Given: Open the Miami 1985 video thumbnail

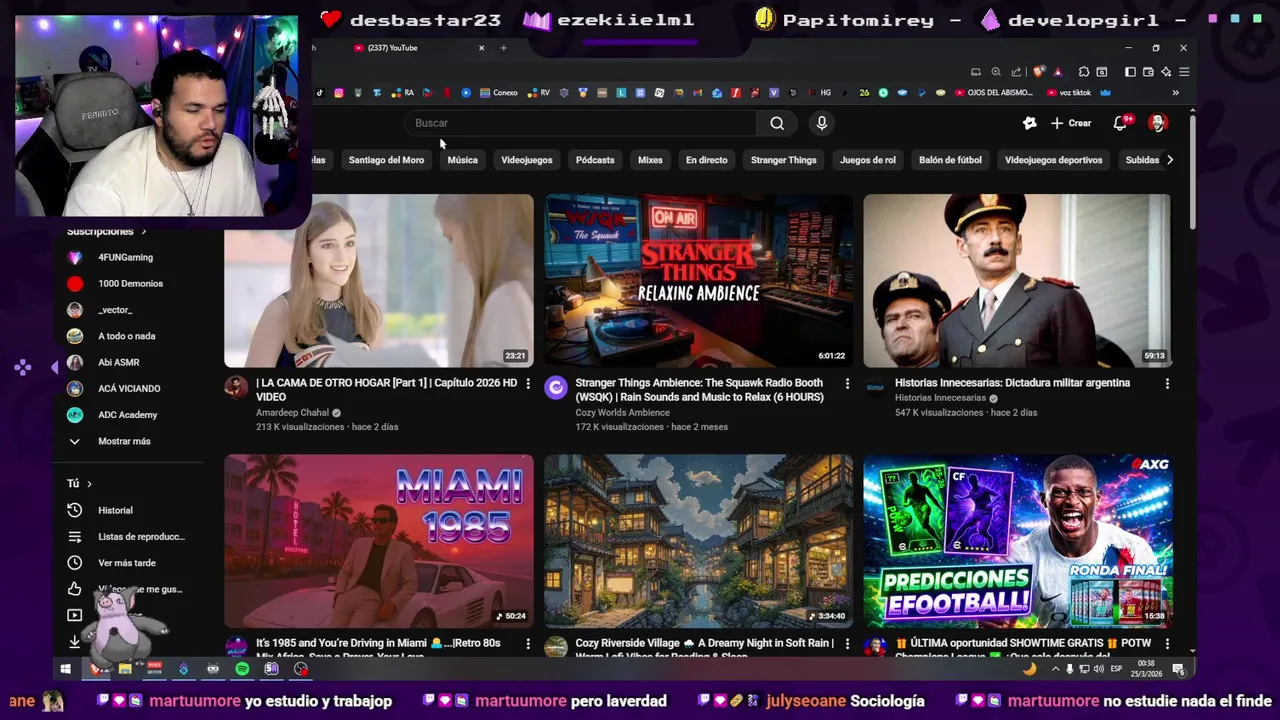Looking at the screenshot, I should point(379,541).
